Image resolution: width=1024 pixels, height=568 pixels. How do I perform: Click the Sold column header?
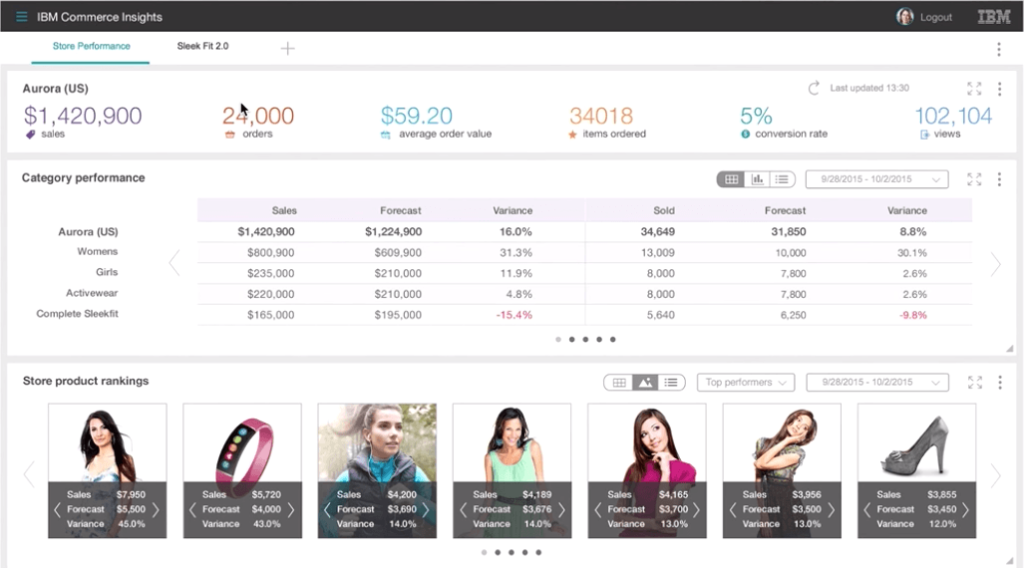664,211
